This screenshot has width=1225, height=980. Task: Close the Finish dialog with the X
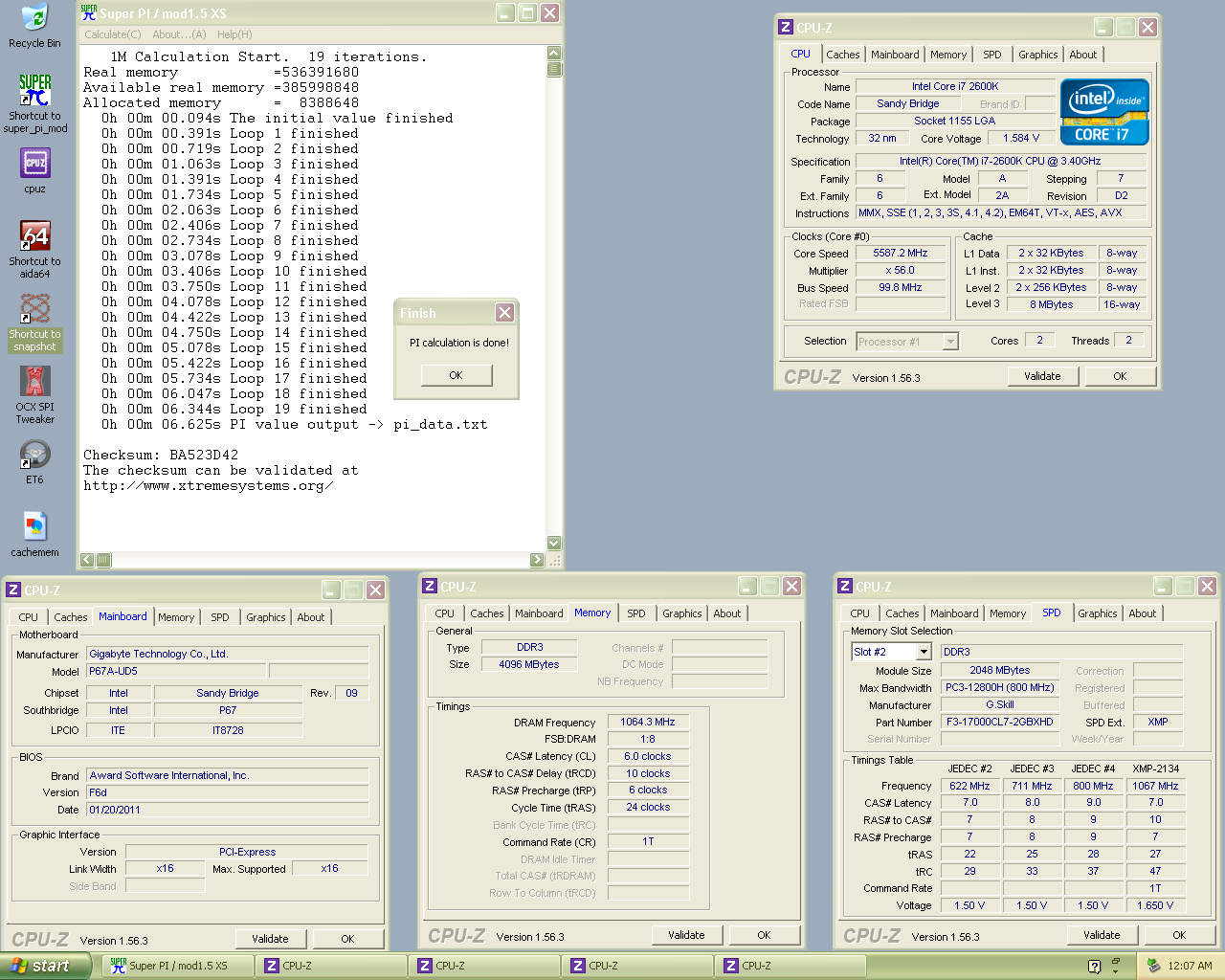pyautogui.click(x=504, y=312)
